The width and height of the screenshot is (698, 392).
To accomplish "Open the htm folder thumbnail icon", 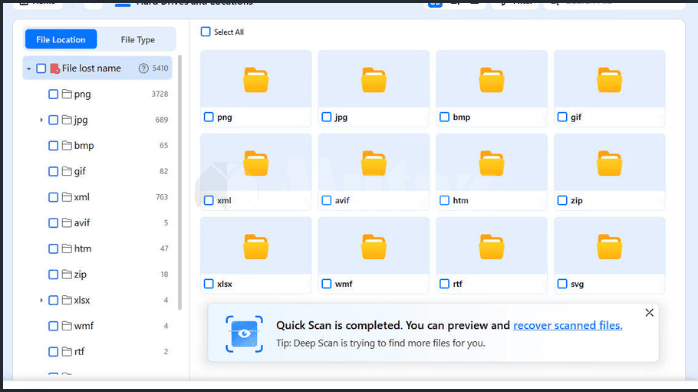I will pyautogui.click(x=491, y=163).
